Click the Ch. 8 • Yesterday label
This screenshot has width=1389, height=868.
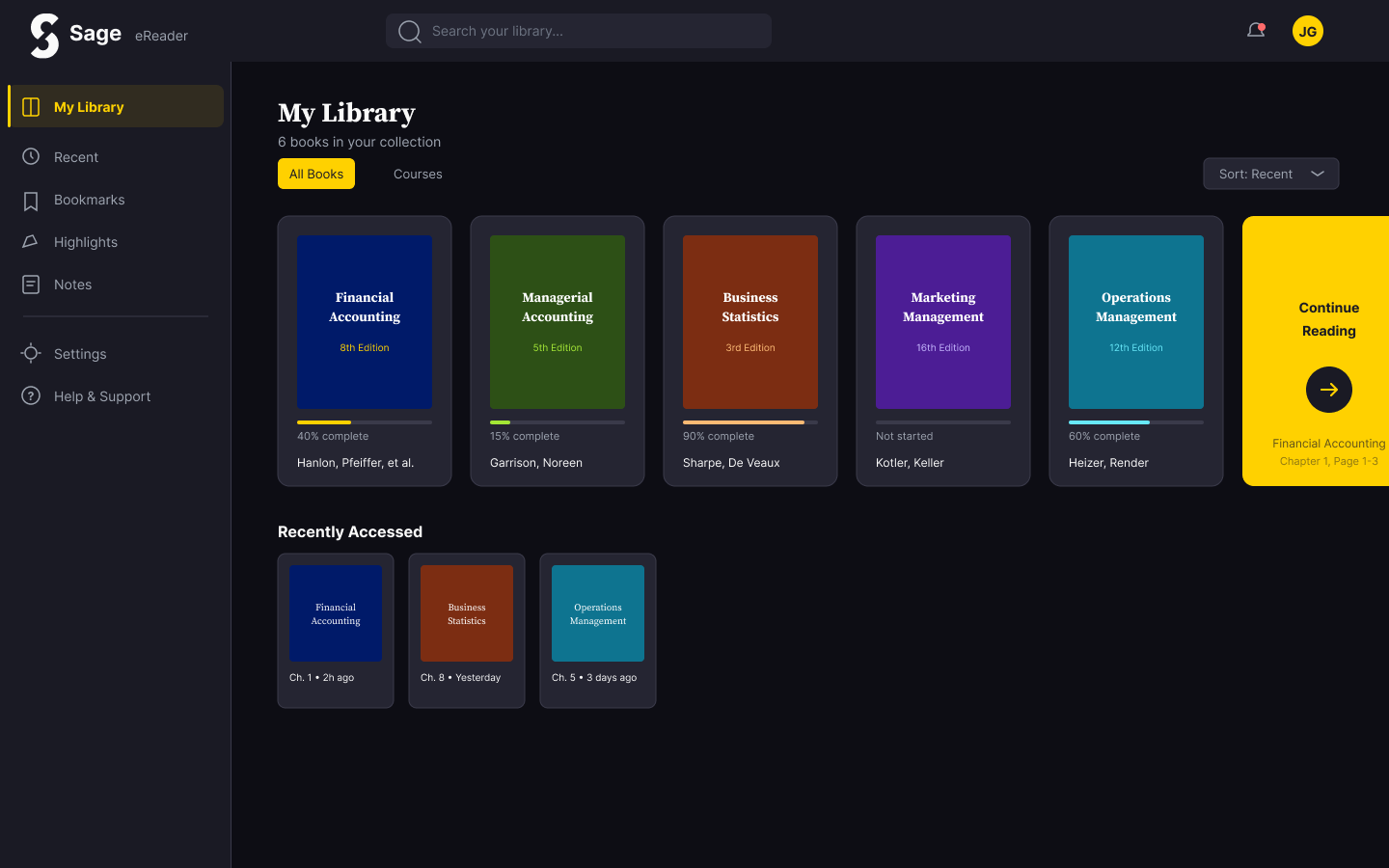pyautogui.click(x=460, y=678)
